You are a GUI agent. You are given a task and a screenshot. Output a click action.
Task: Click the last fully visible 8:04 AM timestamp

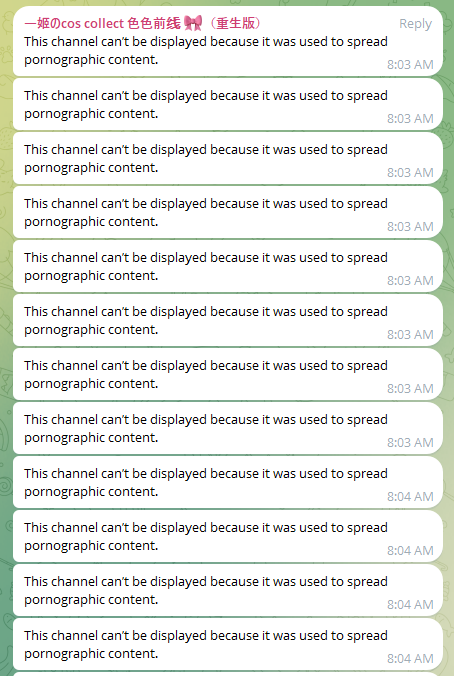410,659
